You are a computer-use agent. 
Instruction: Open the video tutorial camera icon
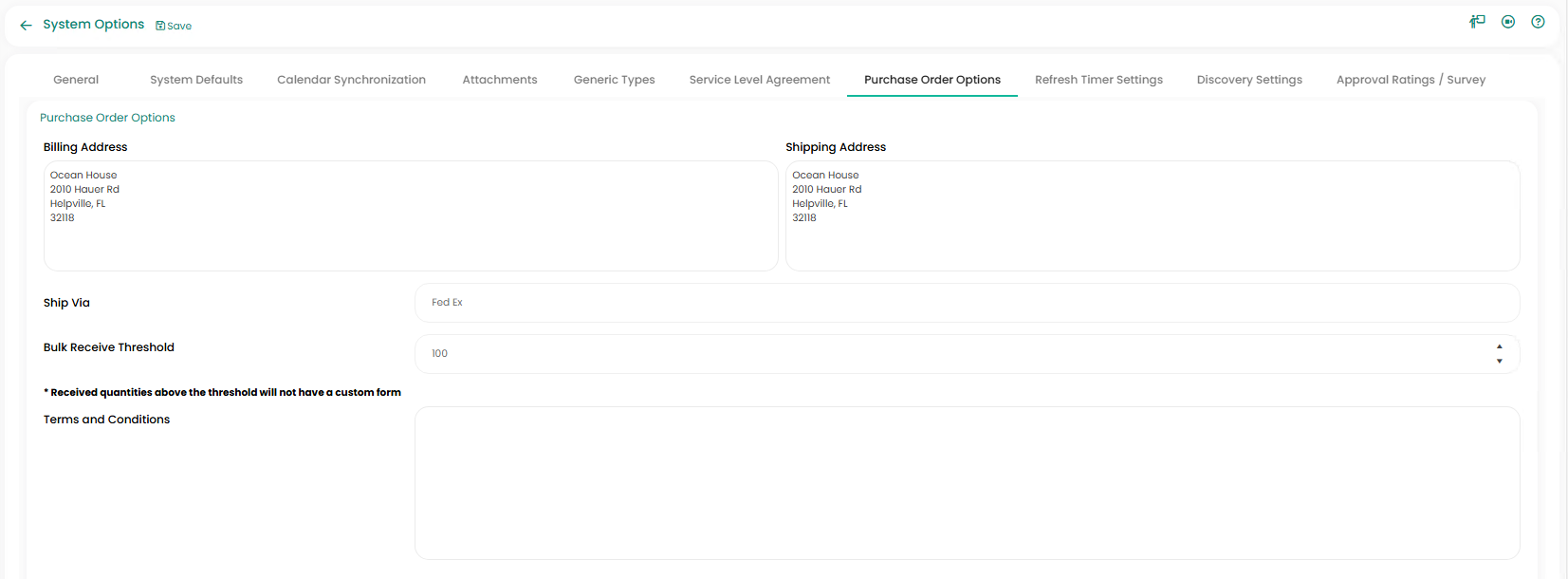pyautogui.click(x=1507, y=22)
